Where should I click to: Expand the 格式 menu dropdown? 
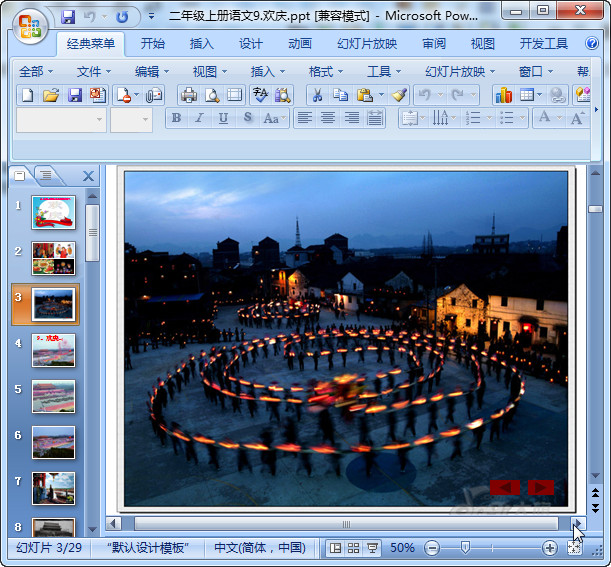[x=326, y=71]
